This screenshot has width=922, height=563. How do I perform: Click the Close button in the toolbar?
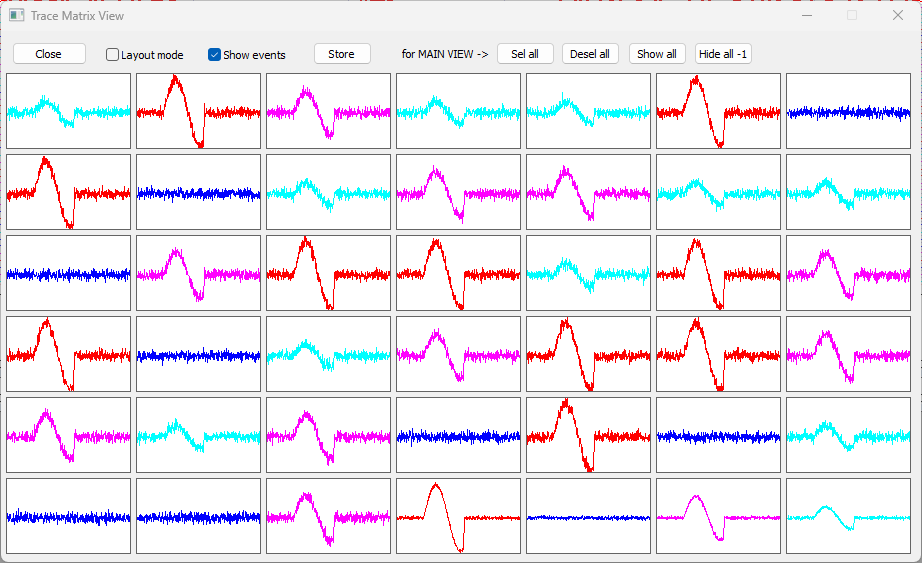click(x=49, y=54)
